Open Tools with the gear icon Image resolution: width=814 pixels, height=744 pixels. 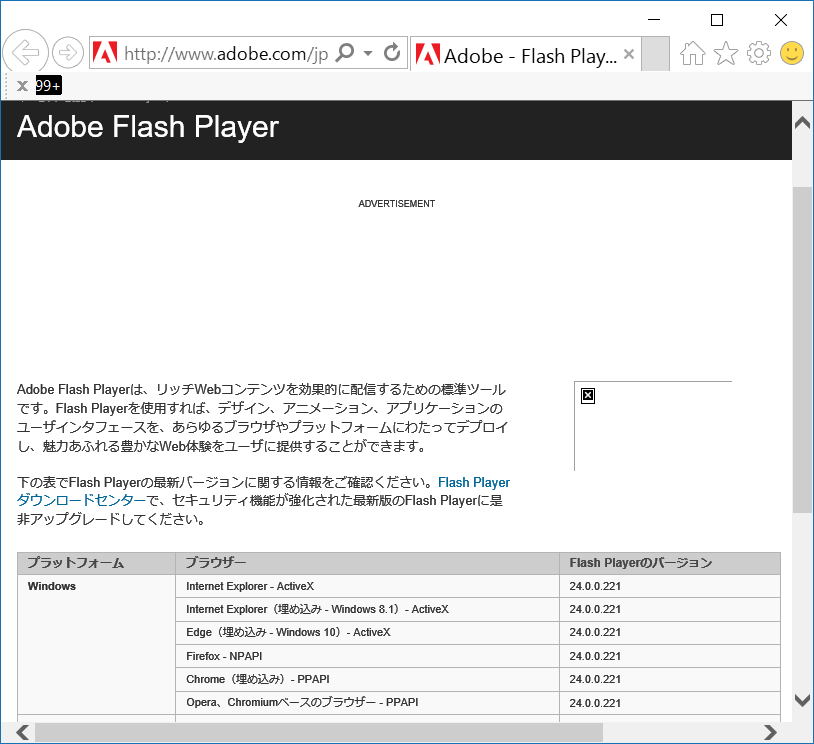click(758, 53)
